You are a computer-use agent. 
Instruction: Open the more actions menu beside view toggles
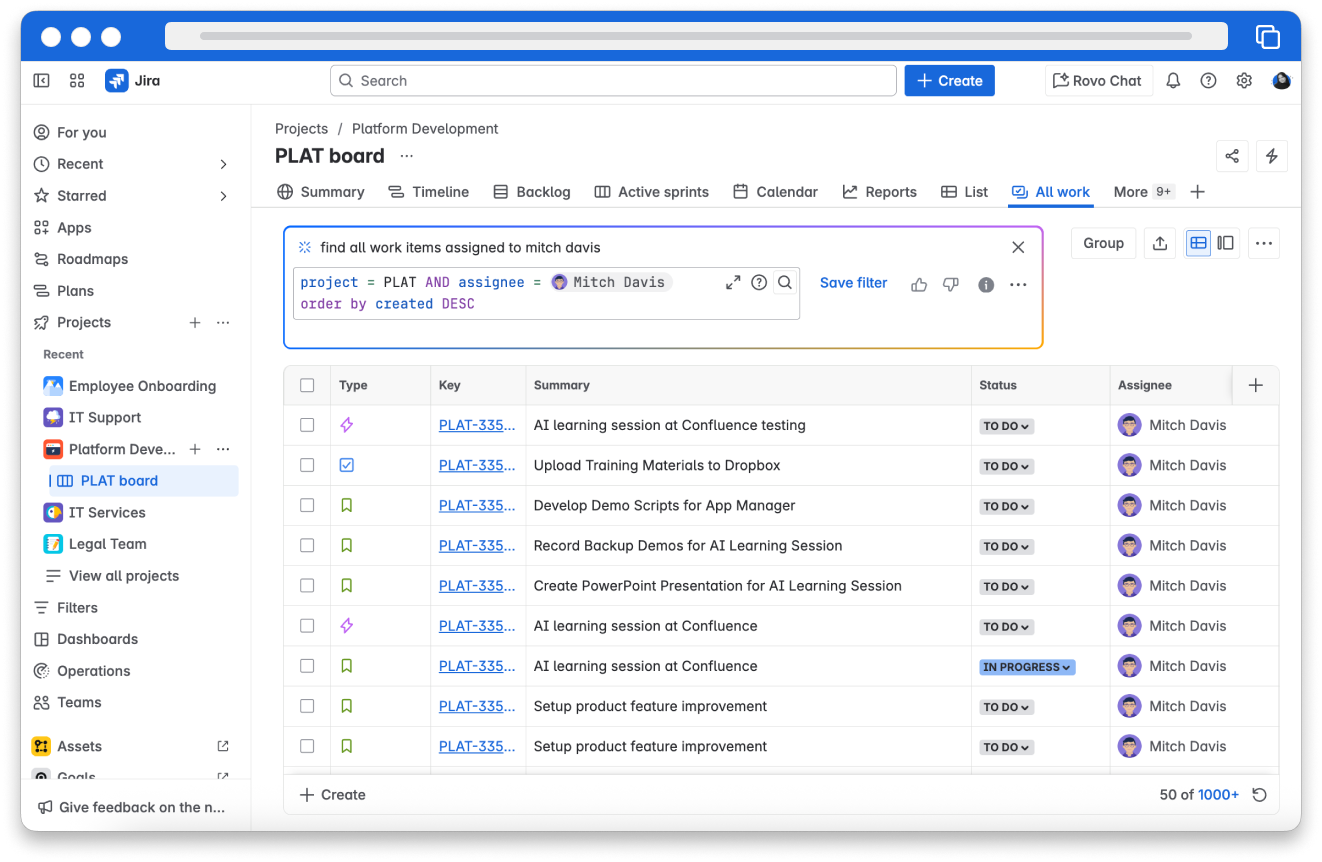(x=1264, y=243)
